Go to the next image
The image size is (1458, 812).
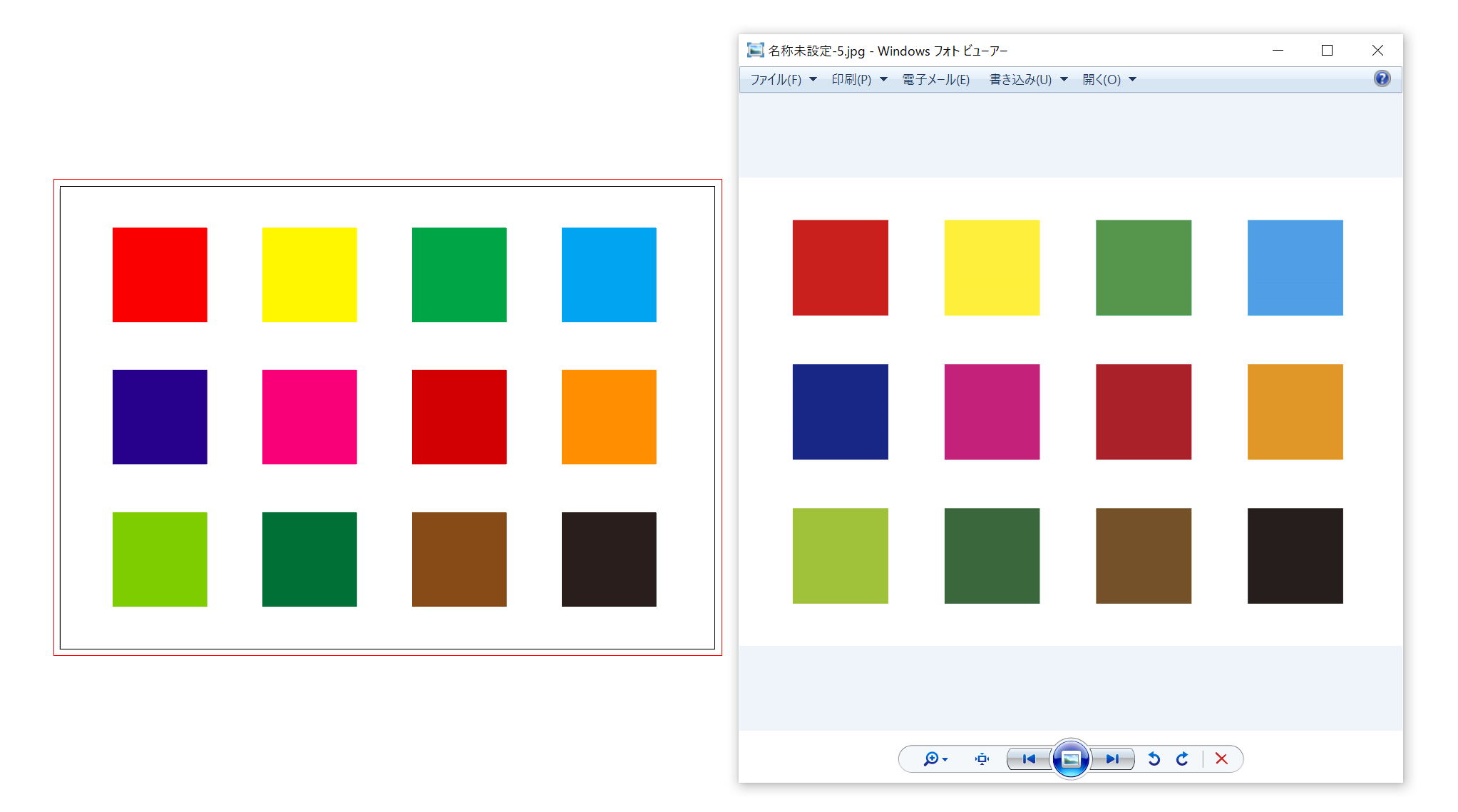coord(1112,759)
